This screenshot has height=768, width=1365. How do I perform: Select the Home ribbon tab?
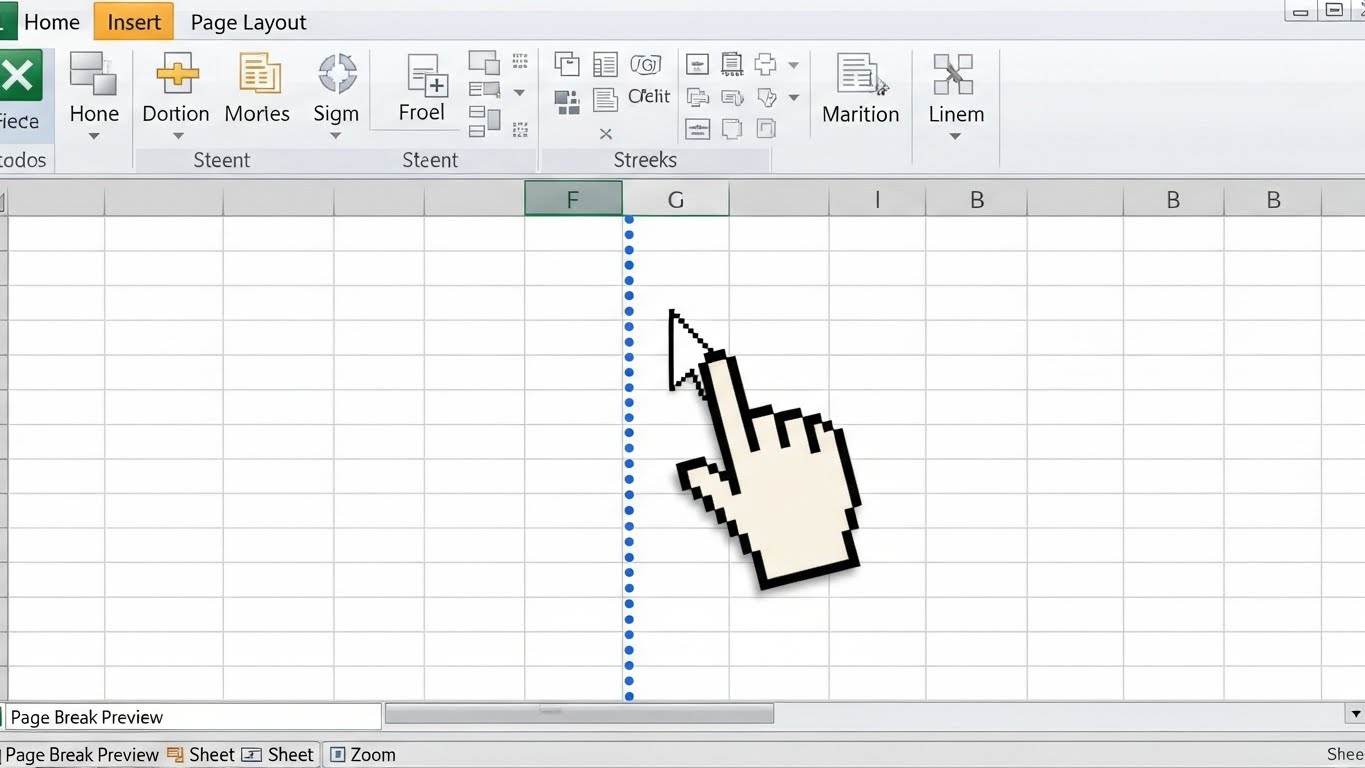pos(52,22)
